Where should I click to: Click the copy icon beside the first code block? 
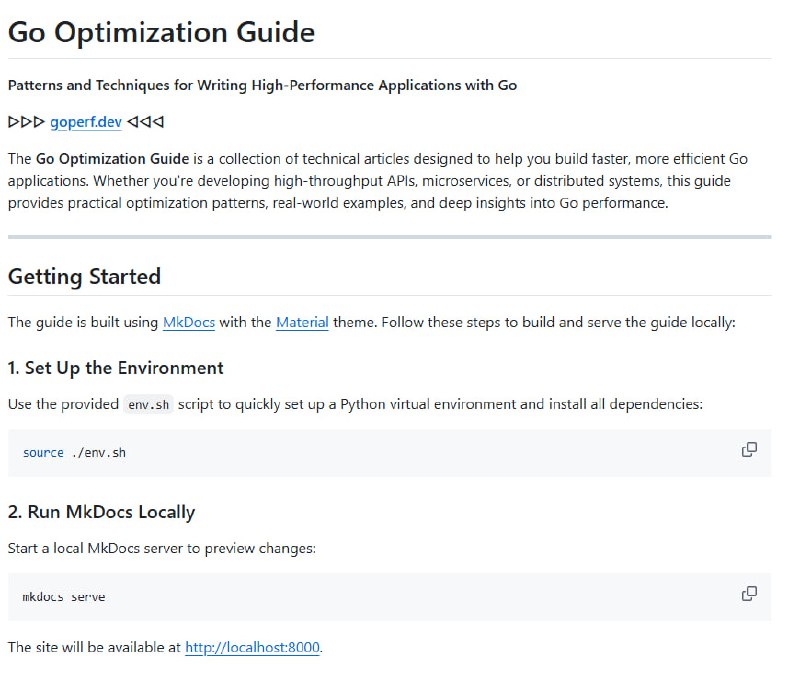(748, 452)
